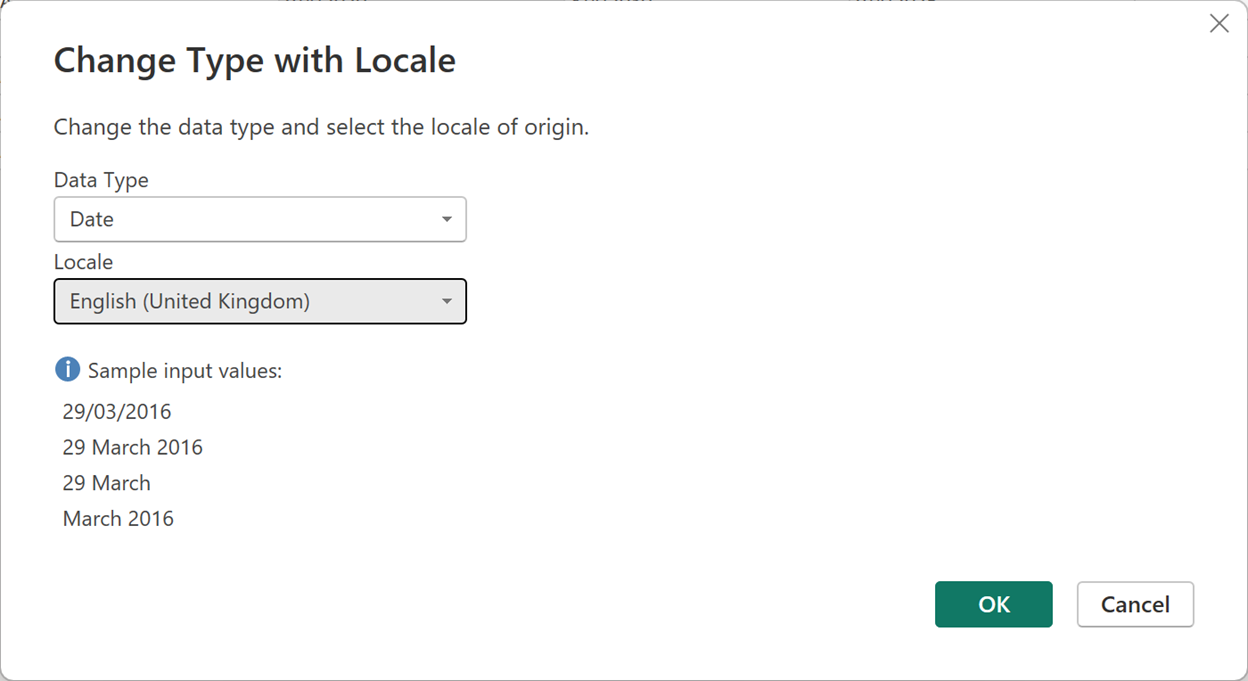The width and height of the screenshot is (1248, 681).
Task: Expand the Data Type dropdown arrow
Action: coord(446,219)
